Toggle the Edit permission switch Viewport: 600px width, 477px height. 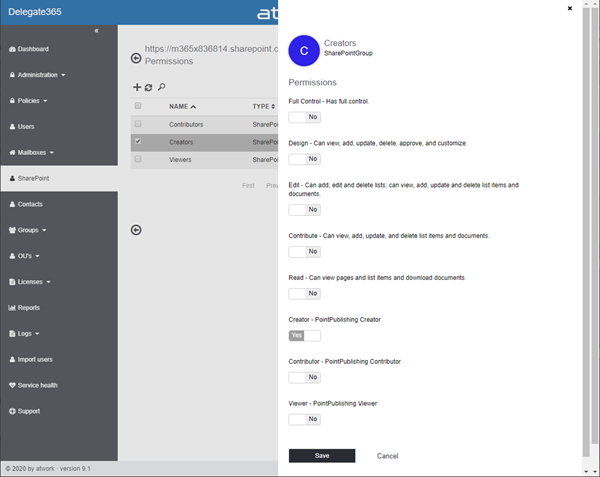pos(305,210)
